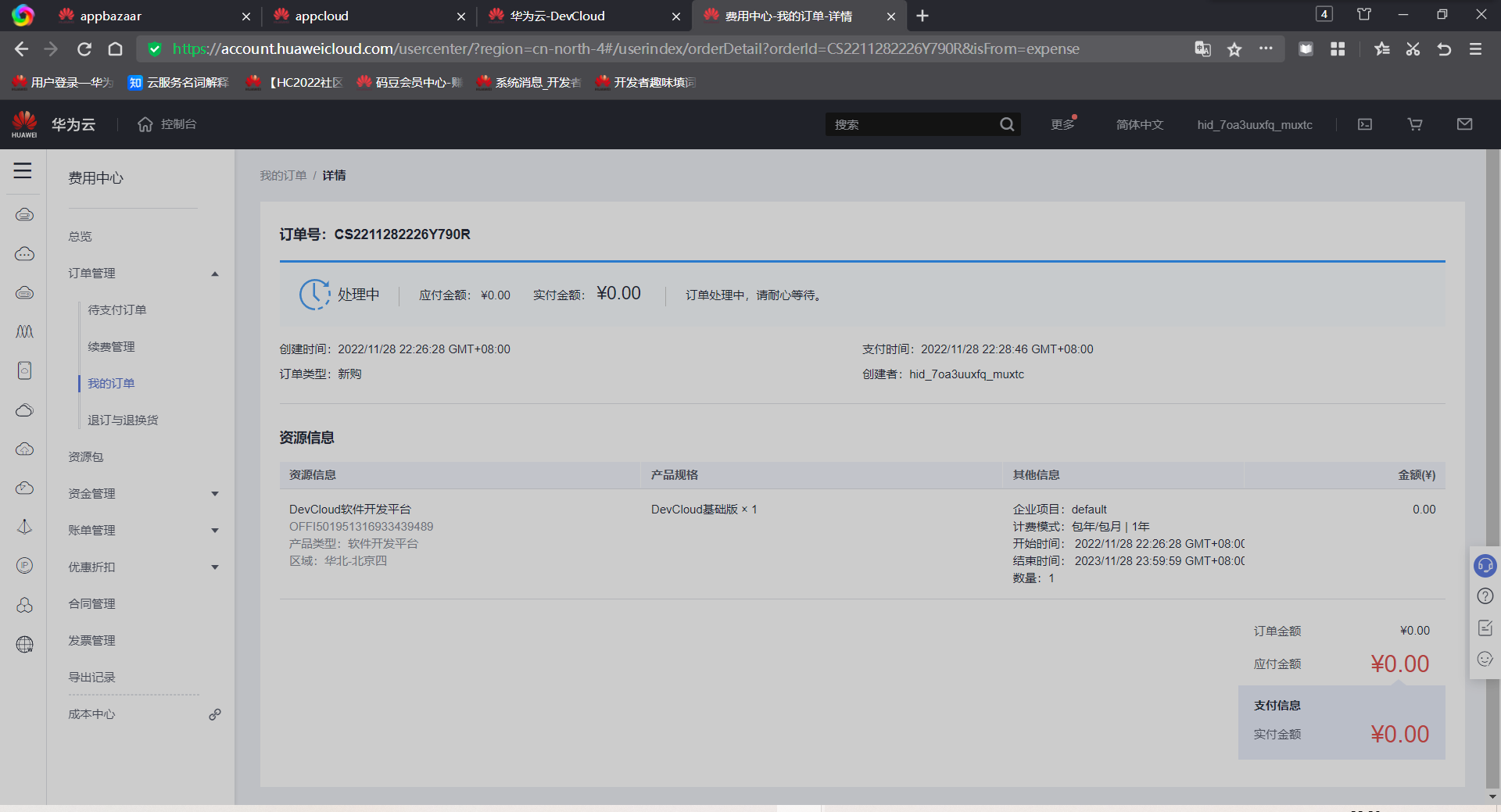Click the browser translate icon

click(1202, 49)
